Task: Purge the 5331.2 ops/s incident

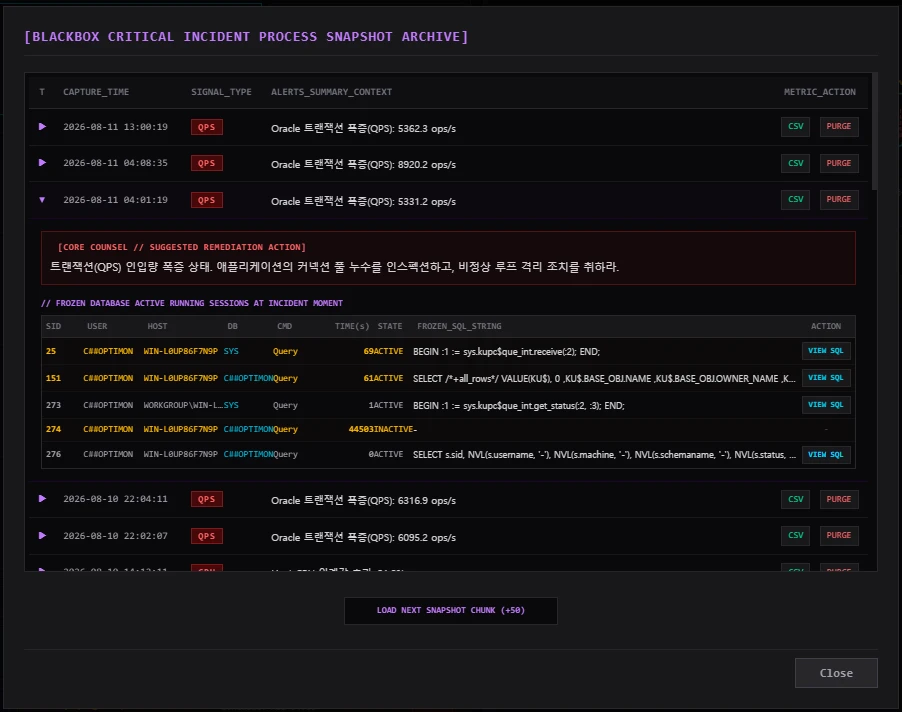Action: (839, 200)
